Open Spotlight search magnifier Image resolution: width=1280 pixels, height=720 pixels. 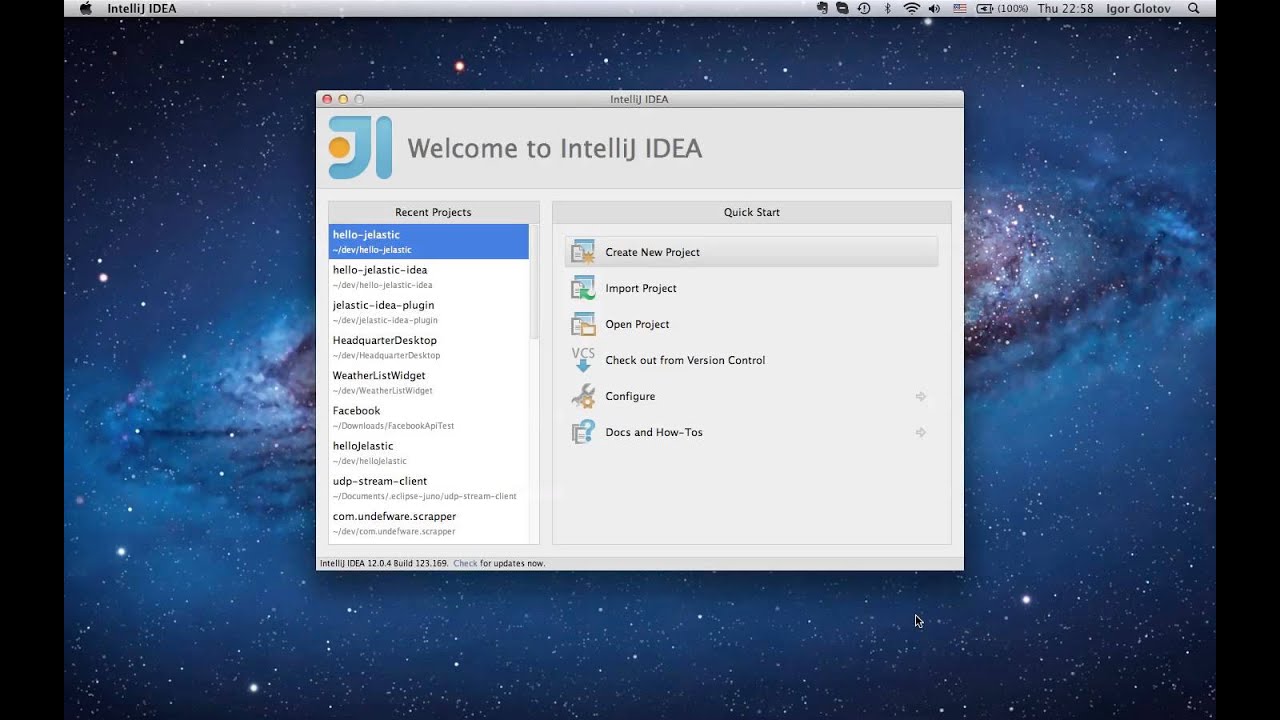pos(1193,8)
